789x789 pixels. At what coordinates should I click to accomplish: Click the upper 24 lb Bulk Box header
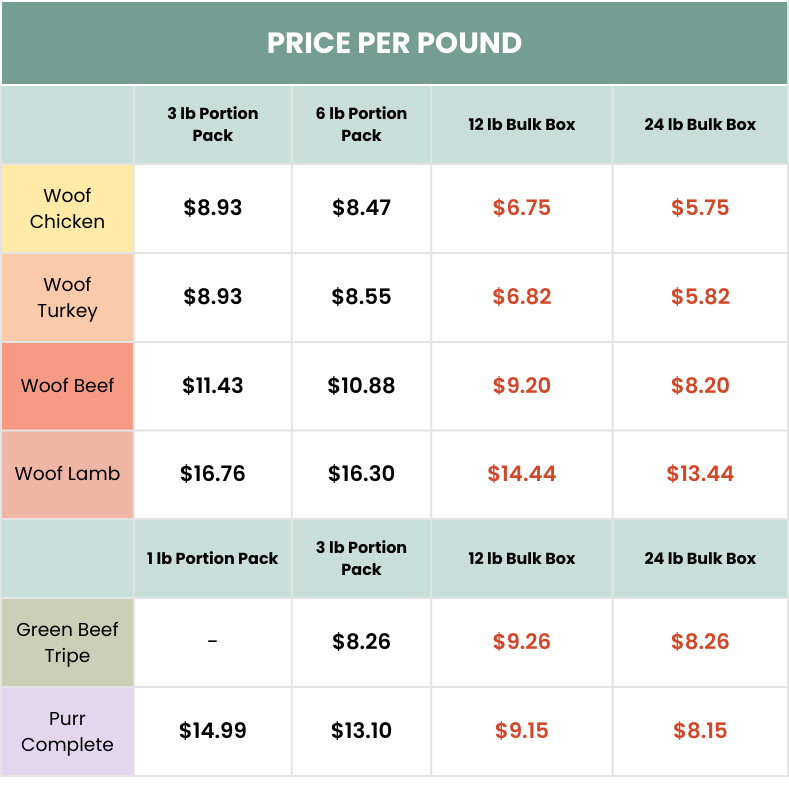coord(700,125)
